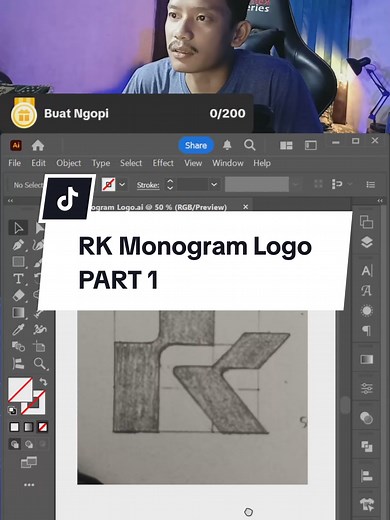390x520 pixels.
Task: Close the Monogram Logo.ai document tab
Action: (245, 207)
